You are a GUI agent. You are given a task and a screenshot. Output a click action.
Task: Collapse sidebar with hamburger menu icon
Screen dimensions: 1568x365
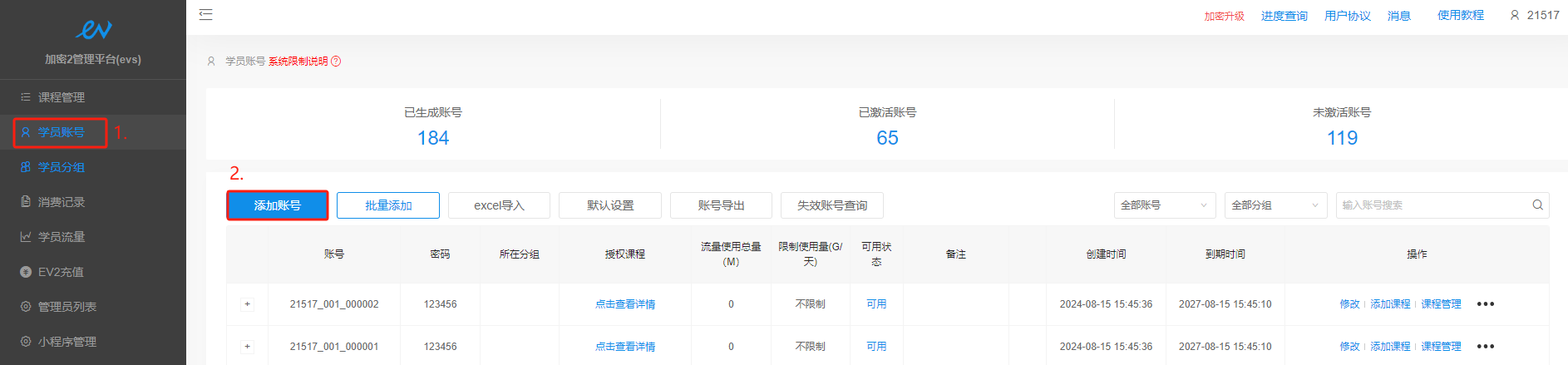tap(206, 14)
